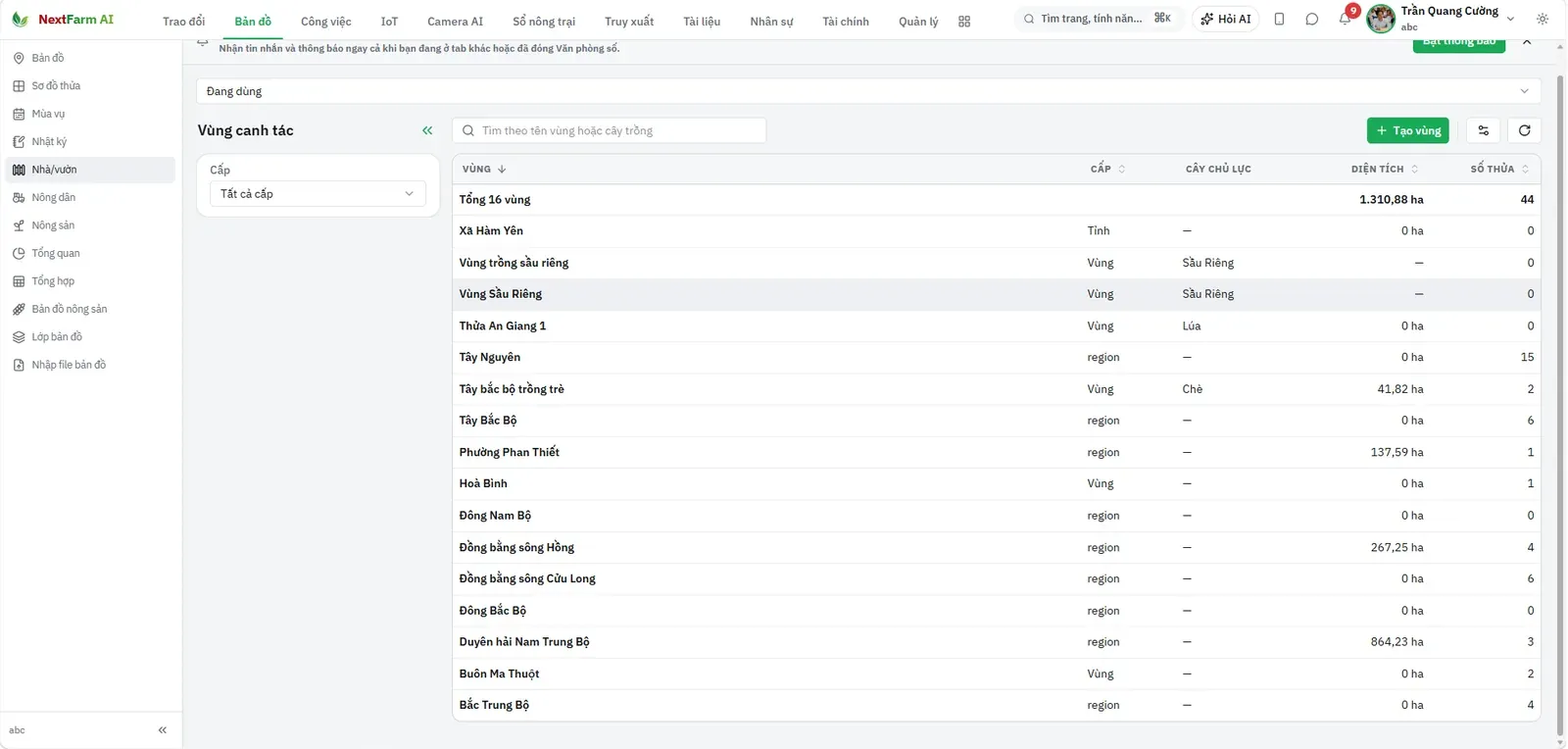Viewport: 1568px width, 749px height.
Task: Toggle the theme sun icon
Action: [x=1543, y=19]
